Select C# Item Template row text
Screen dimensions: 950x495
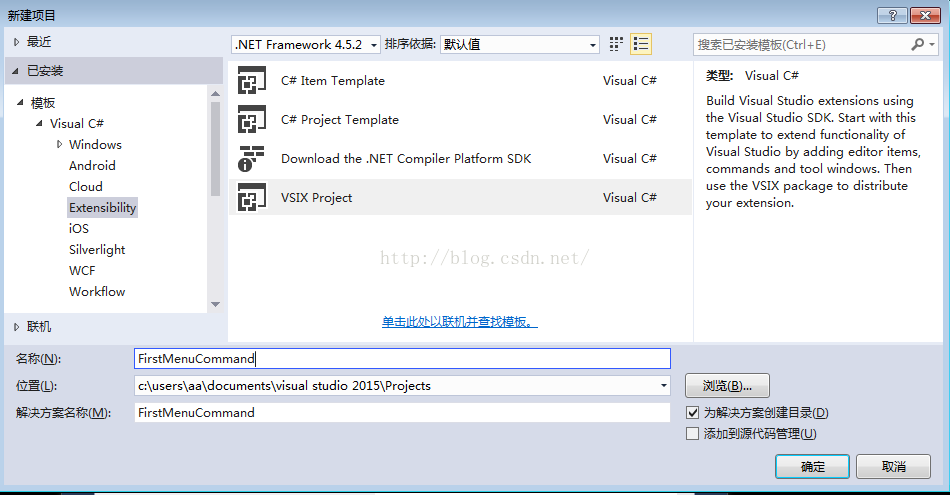coord(333,81)
